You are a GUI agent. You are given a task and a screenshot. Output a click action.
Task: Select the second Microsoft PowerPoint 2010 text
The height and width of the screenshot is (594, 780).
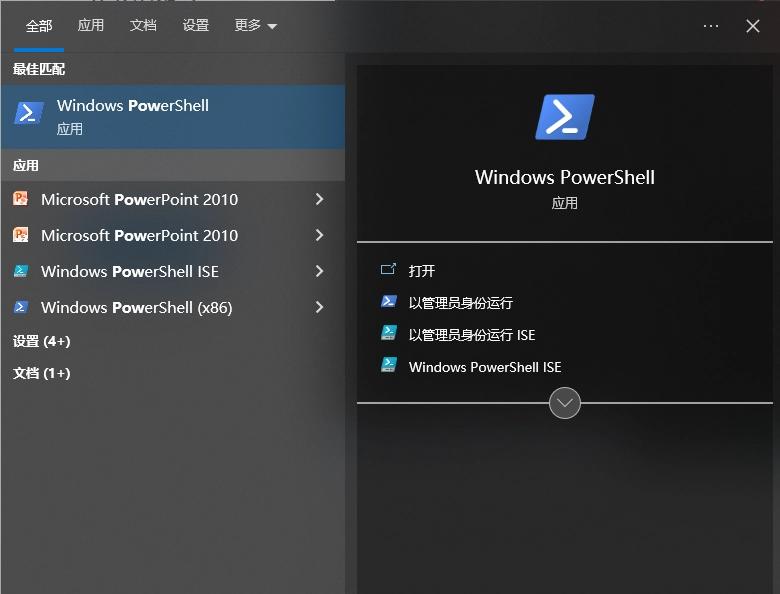(140, 235)
